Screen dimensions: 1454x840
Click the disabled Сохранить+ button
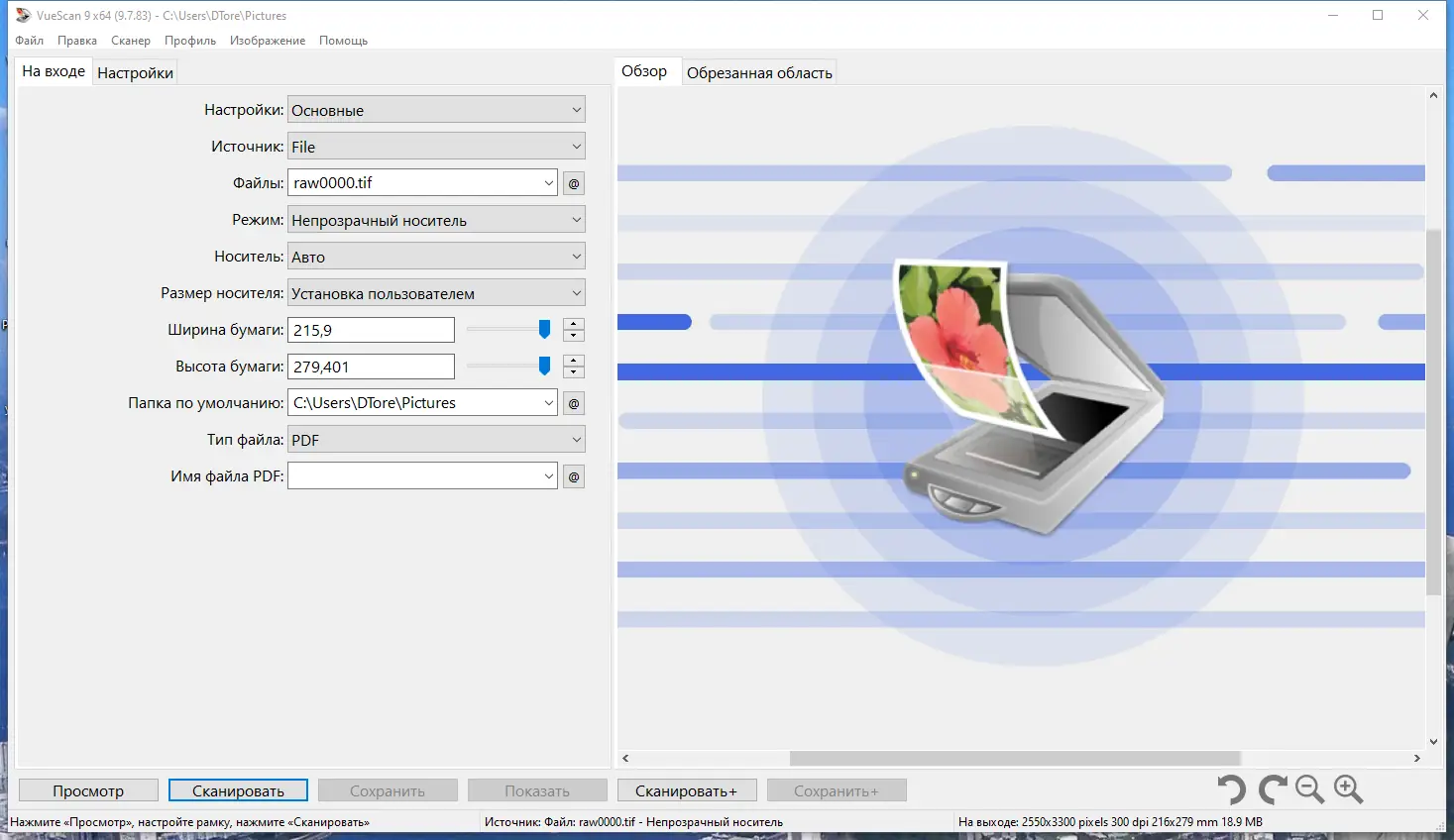[x=837, y=790]
